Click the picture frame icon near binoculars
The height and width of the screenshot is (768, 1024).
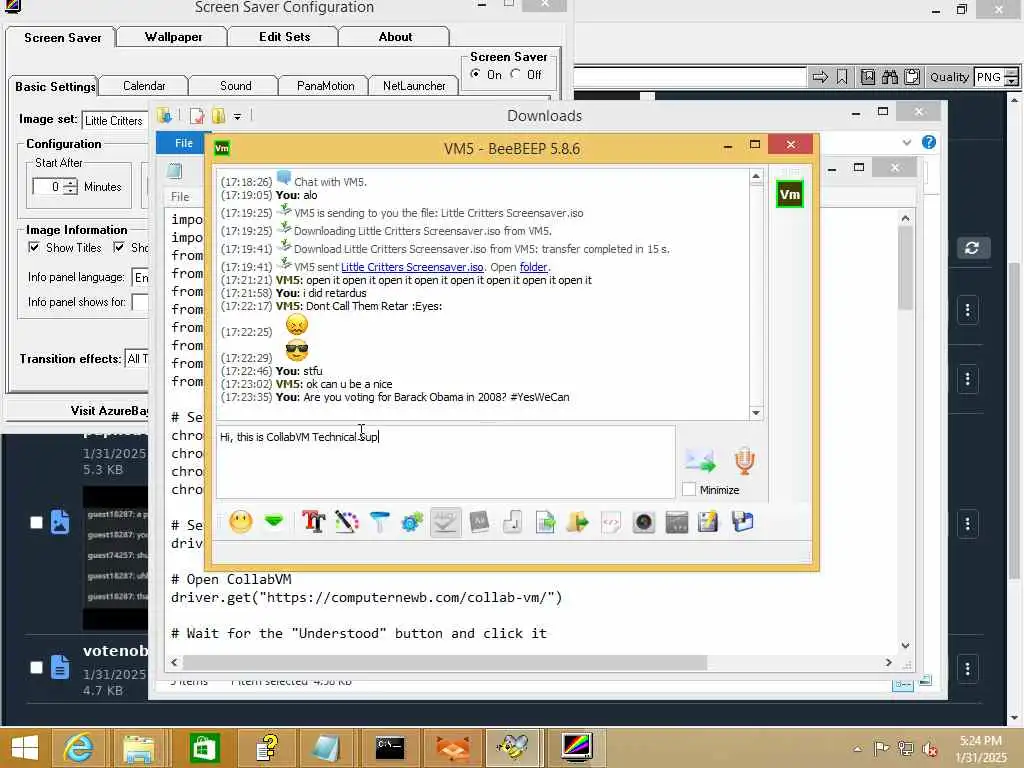(867, 77)
